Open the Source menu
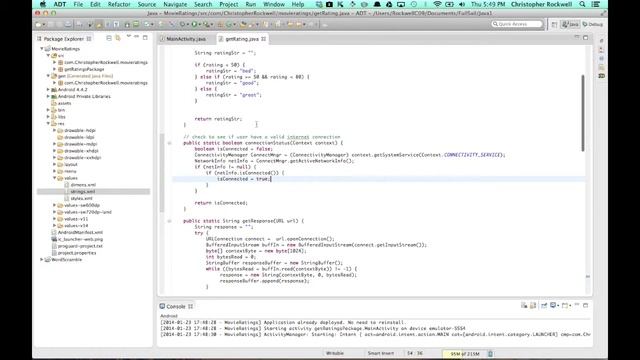Screen dimensions: 640x360 (x=147, y=4)
